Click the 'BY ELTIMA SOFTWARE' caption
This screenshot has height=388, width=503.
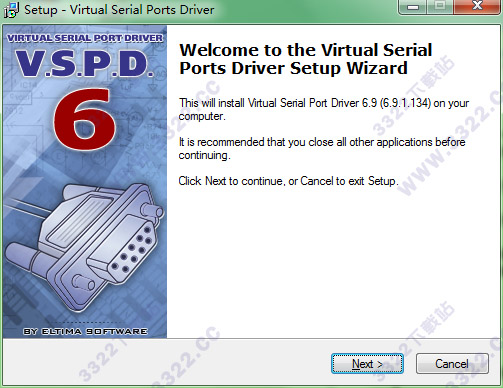[85, 331]
